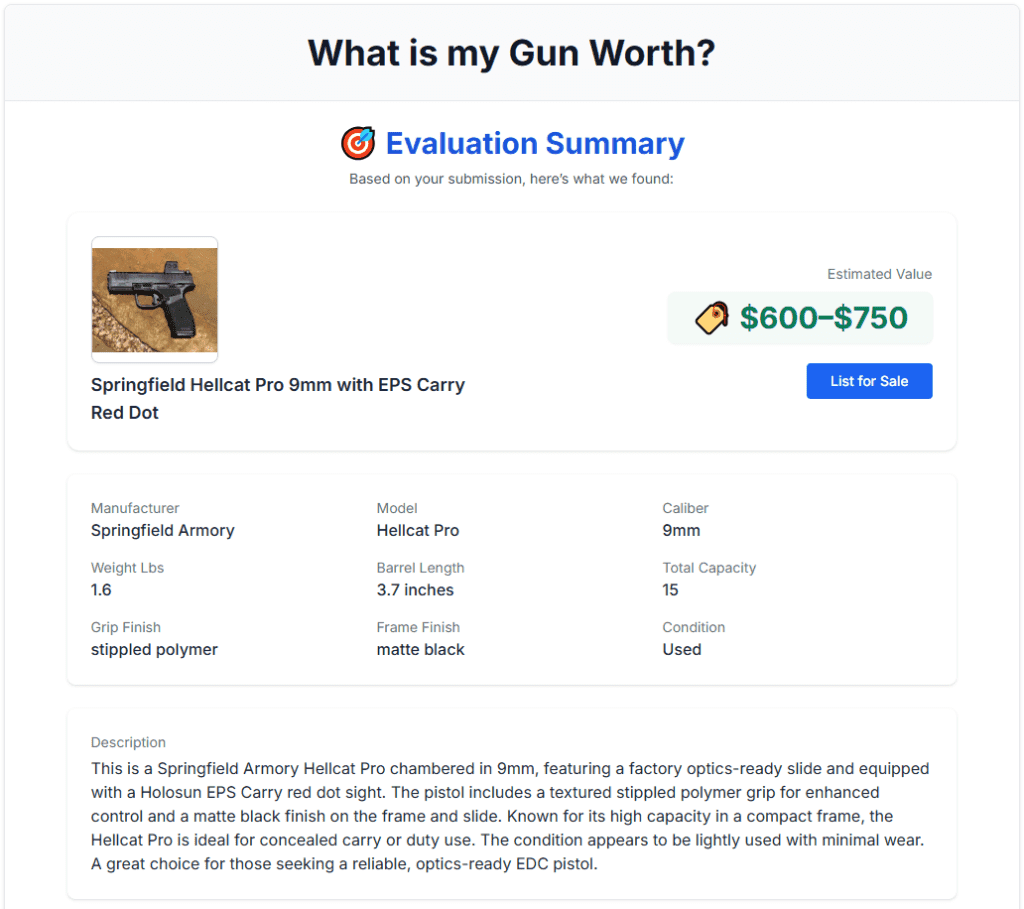This screenshot has height=909, width=1024.
Task: Click the price tag icon
Action: [711, 318]
